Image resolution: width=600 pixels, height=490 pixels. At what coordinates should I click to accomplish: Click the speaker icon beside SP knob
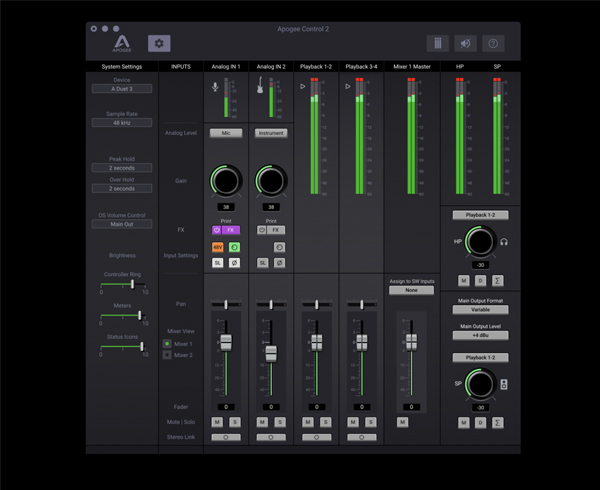coord(504,384)
